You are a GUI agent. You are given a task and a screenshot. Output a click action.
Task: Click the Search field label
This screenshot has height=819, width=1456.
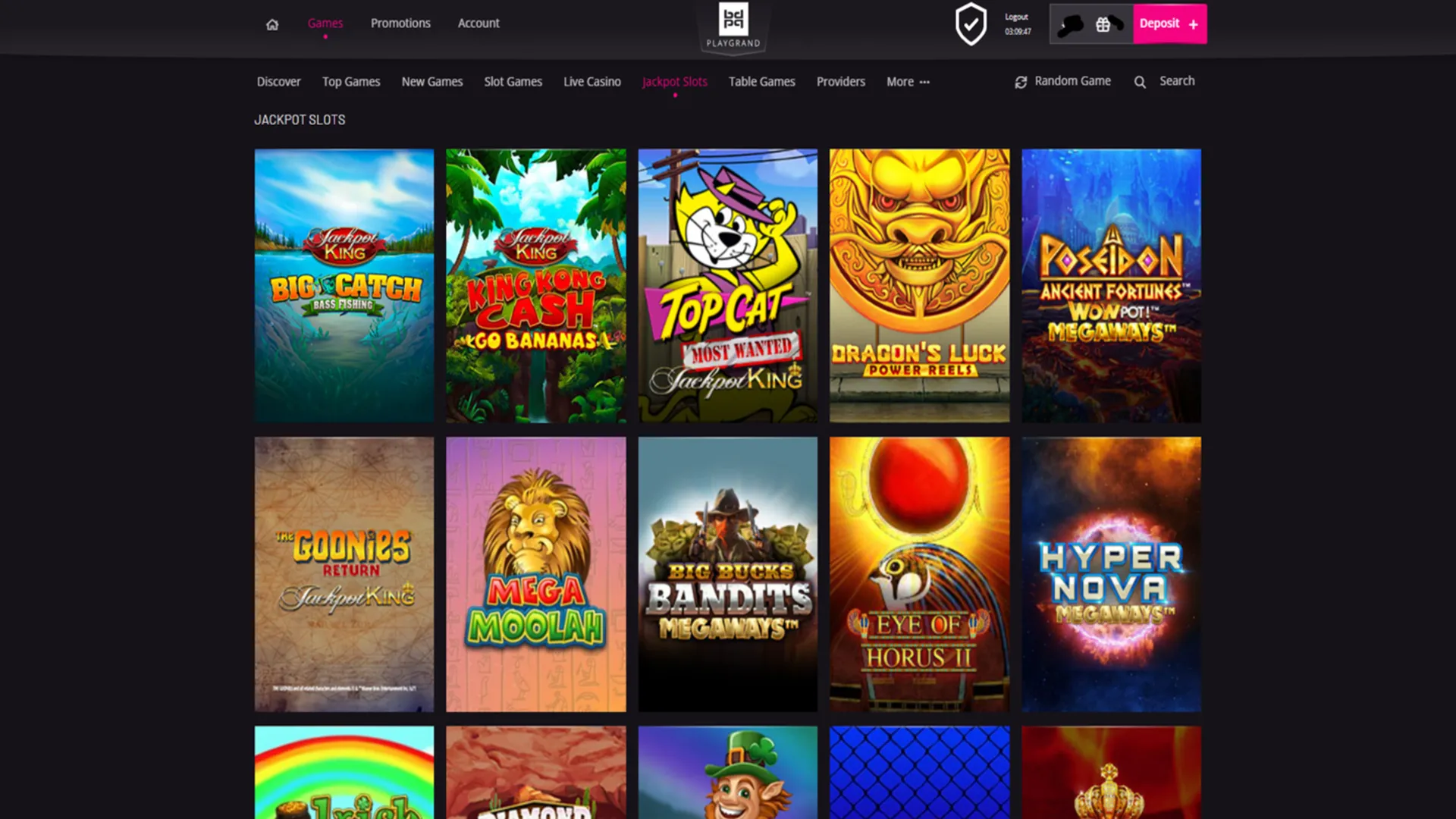coord(1177,81)
